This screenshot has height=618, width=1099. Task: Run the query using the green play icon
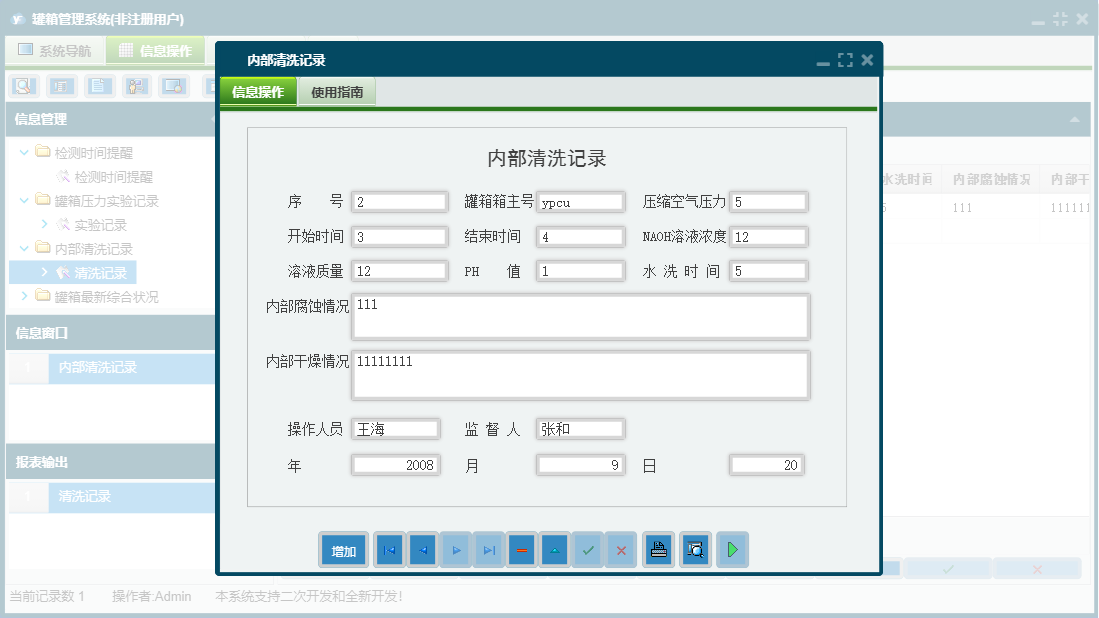click(x=732, y=549)
